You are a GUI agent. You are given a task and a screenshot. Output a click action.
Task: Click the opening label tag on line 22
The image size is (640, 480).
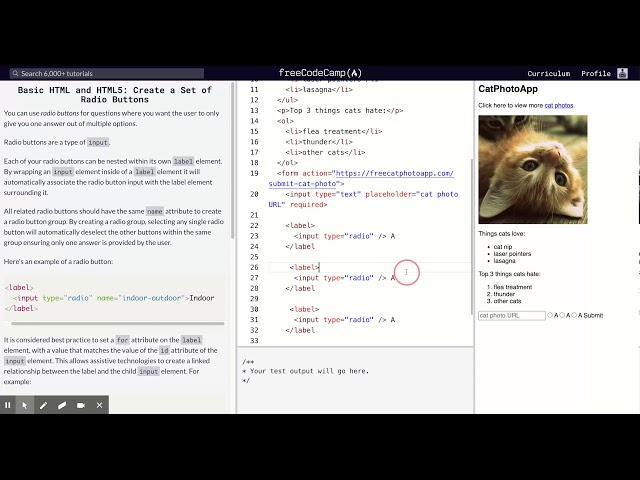coord(300,226)
